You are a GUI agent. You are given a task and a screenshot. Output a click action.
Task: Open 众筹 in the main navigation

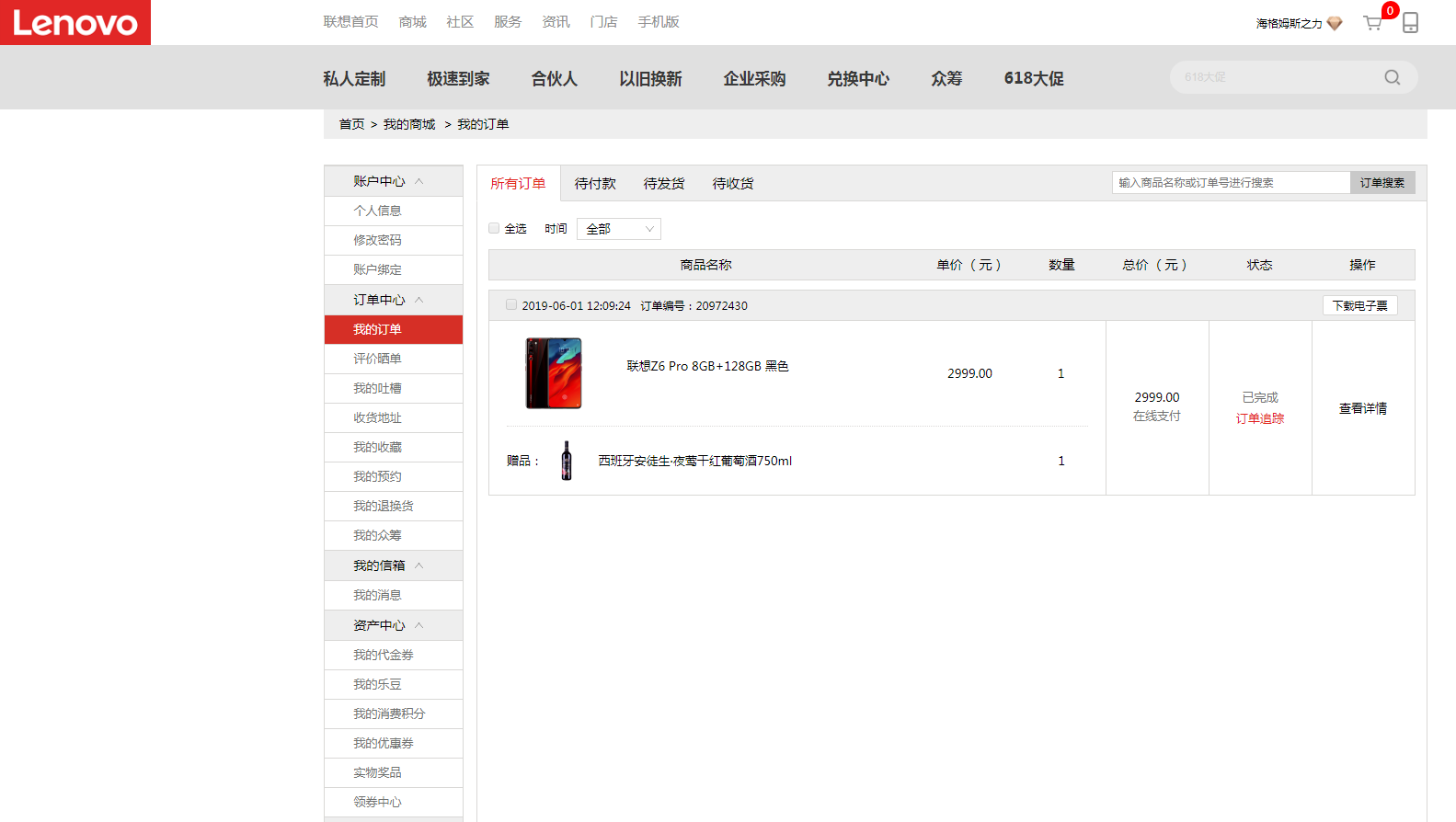946,78
